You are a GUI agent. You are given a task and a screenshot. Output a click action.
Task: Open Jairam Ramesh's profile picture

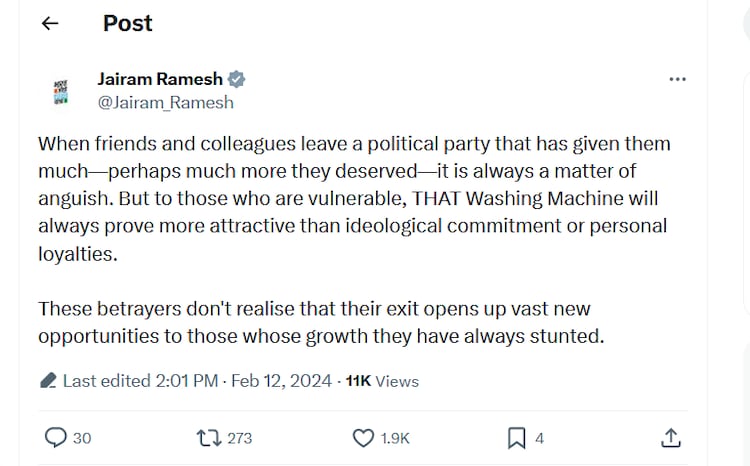tap(59, 90)
